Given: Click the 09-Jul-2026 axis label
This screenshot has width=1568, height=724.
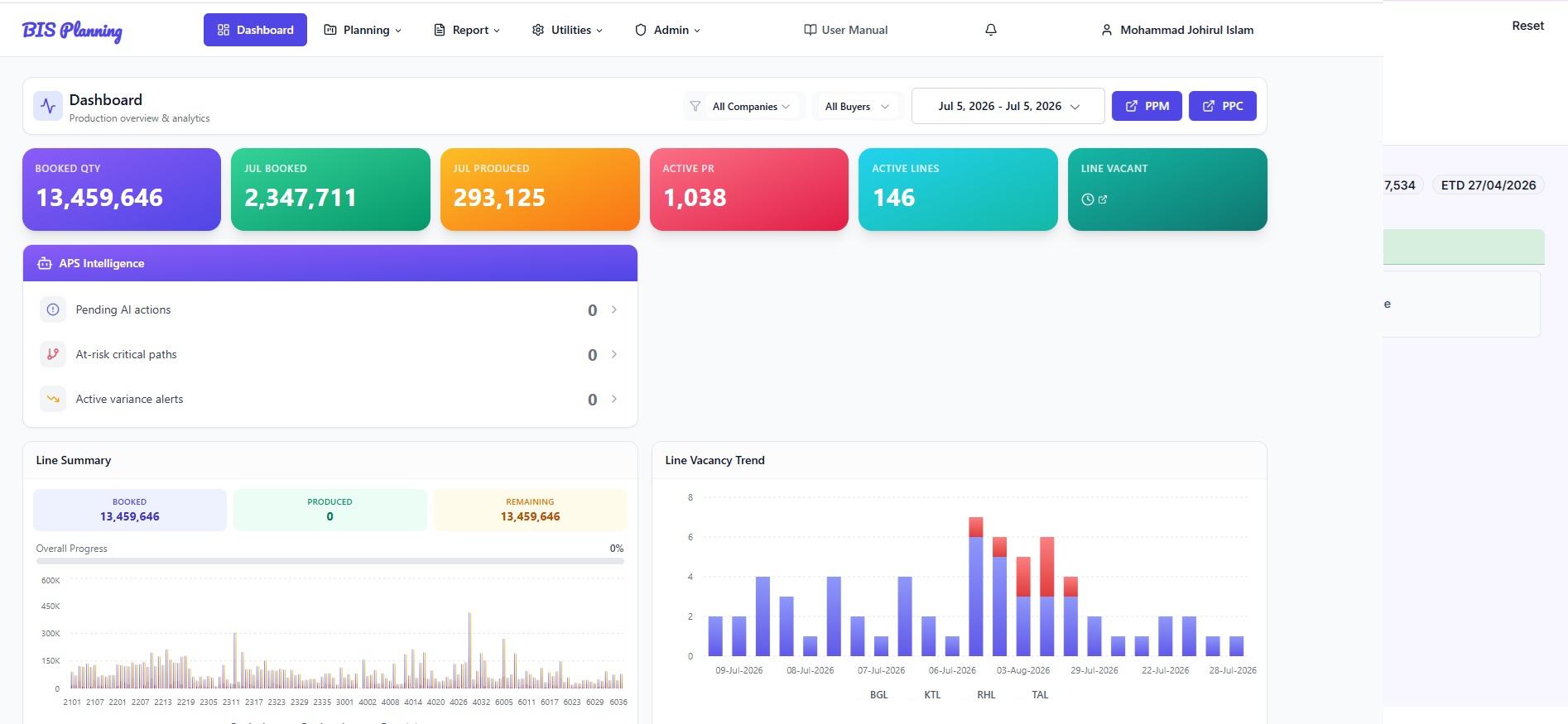Looking at the screenshot, I should 739,670.
